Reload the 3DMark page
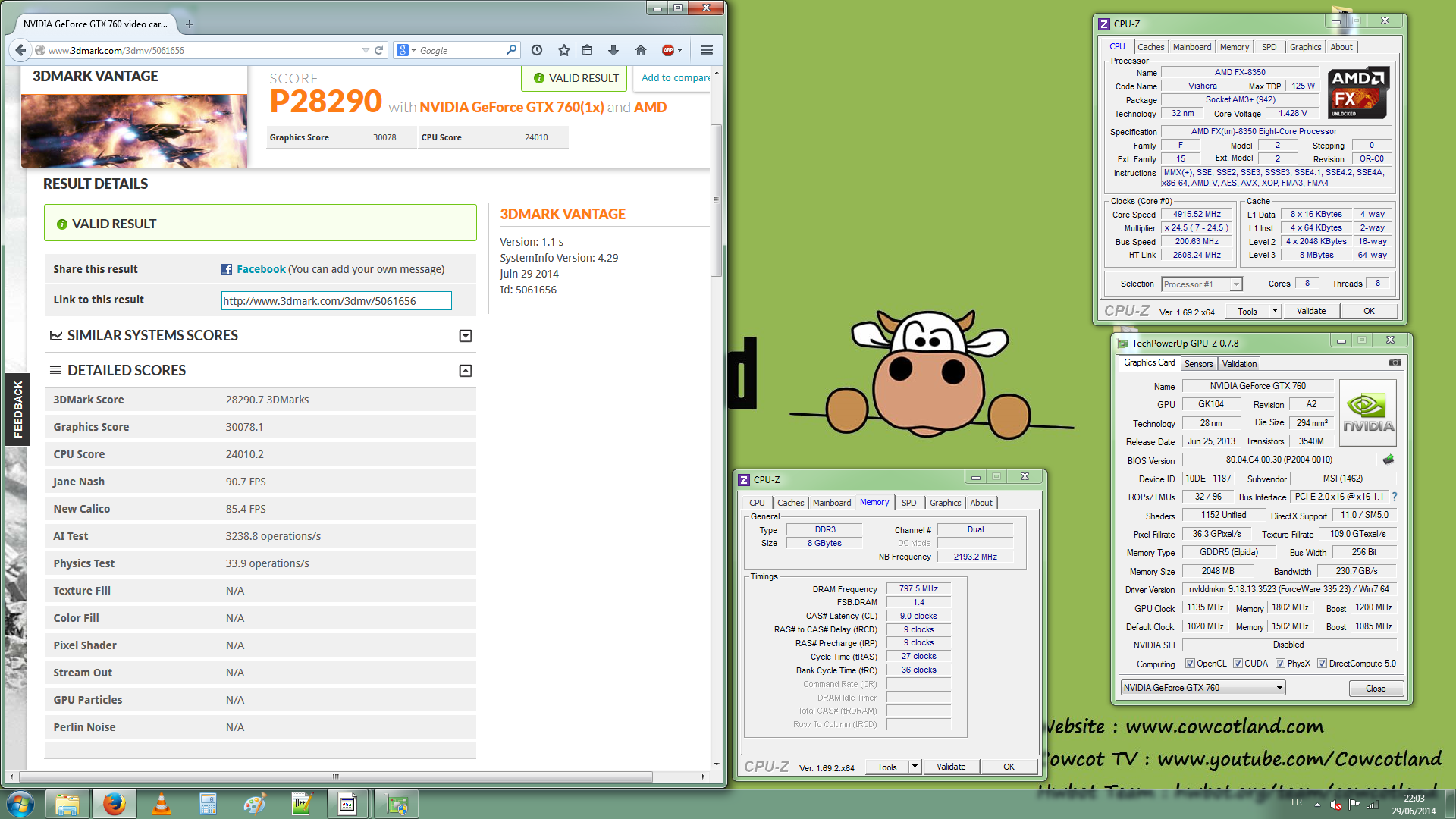The width and height of the screenshot is (1456, 819). (378, 50)
